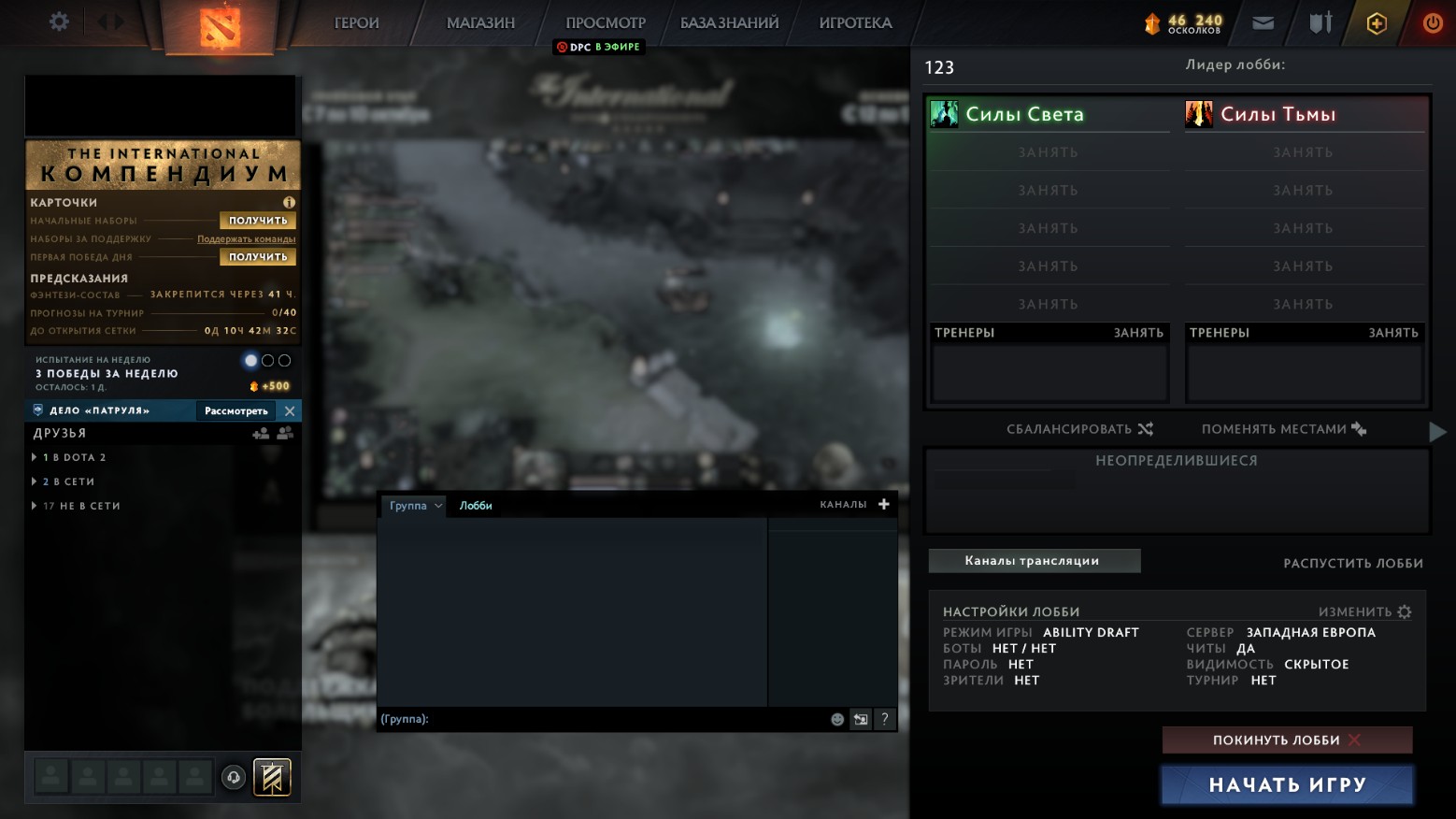The width and height of the screenshot is (1456, 819).
Task: Take coach slot Занять for Силы Света
Action: [1138, 333]
